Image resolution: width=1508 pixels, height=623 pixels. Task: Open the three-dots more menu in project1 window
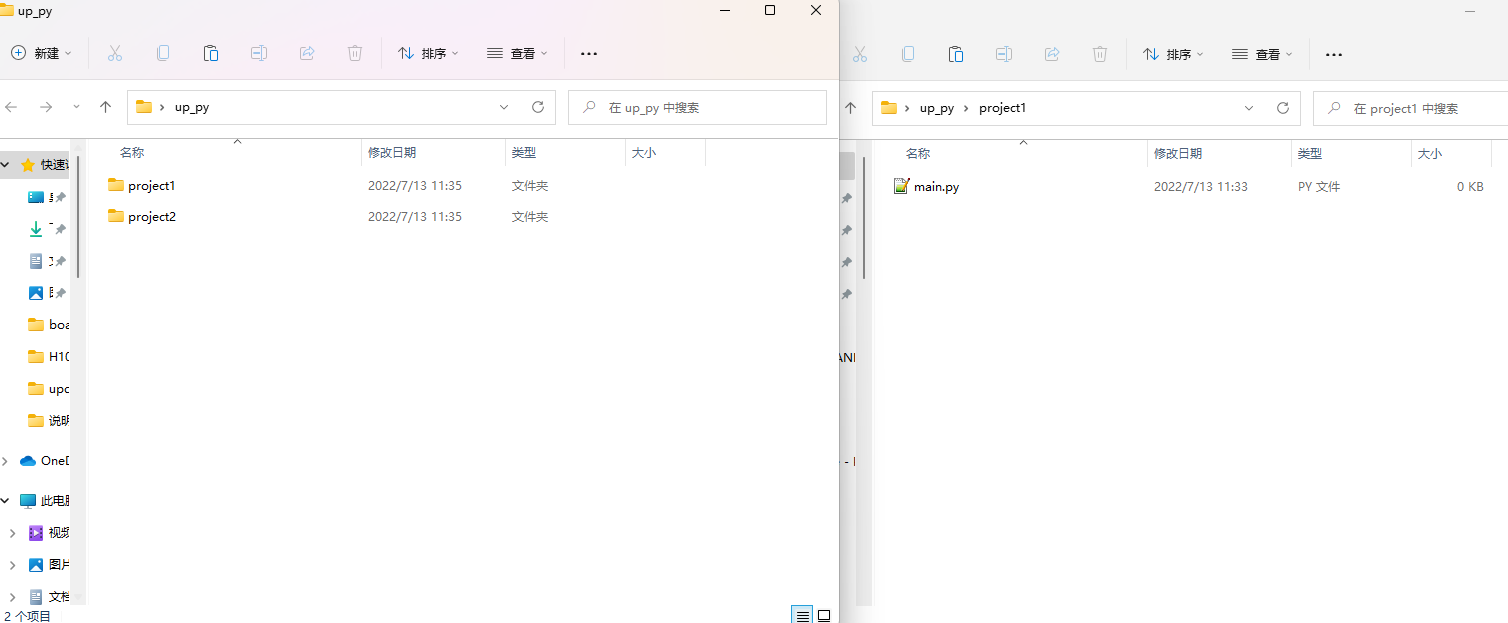[1334, 55]
